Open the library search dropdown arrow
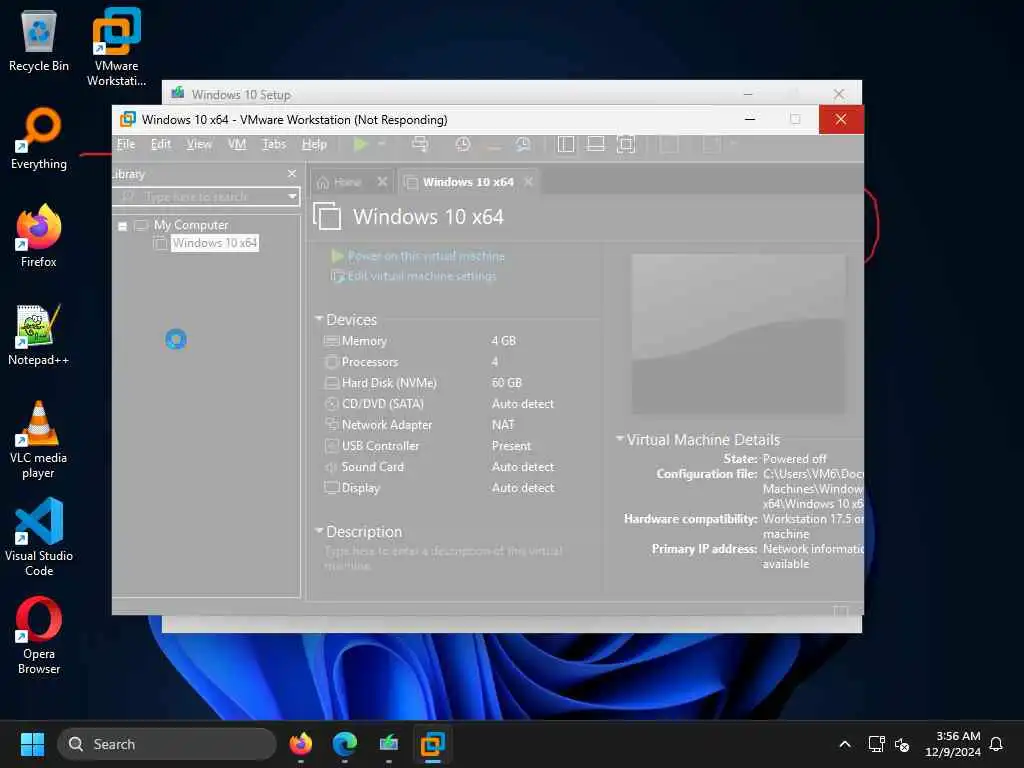Viewport: 1024px width, 768px height. click(293, 197)
